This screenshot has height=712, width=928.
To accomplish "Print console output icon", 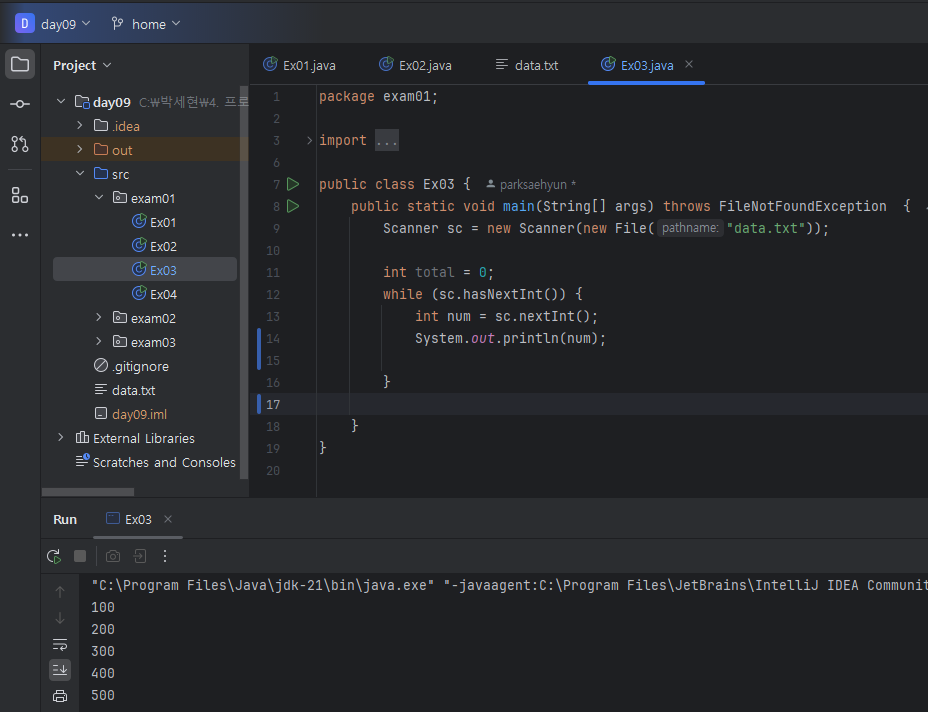I will point(60,696).
